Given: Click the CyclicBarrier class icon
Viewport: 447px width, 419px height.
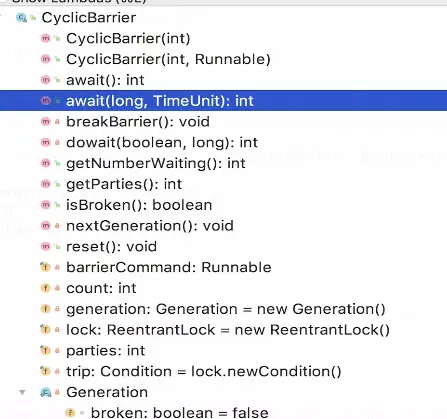Looking at the screenshot, I should (x=21, y=18).
